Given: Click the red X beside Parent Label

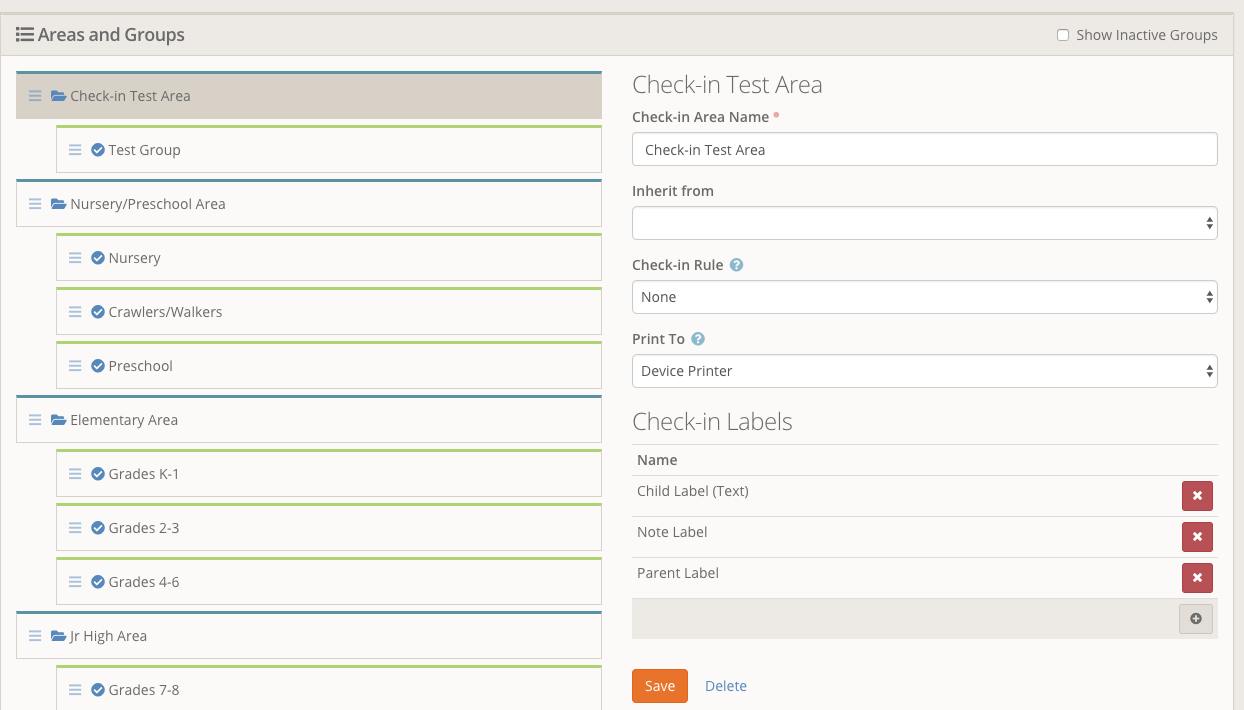Looking at the screenshot, I should (x=1197, y=578).
